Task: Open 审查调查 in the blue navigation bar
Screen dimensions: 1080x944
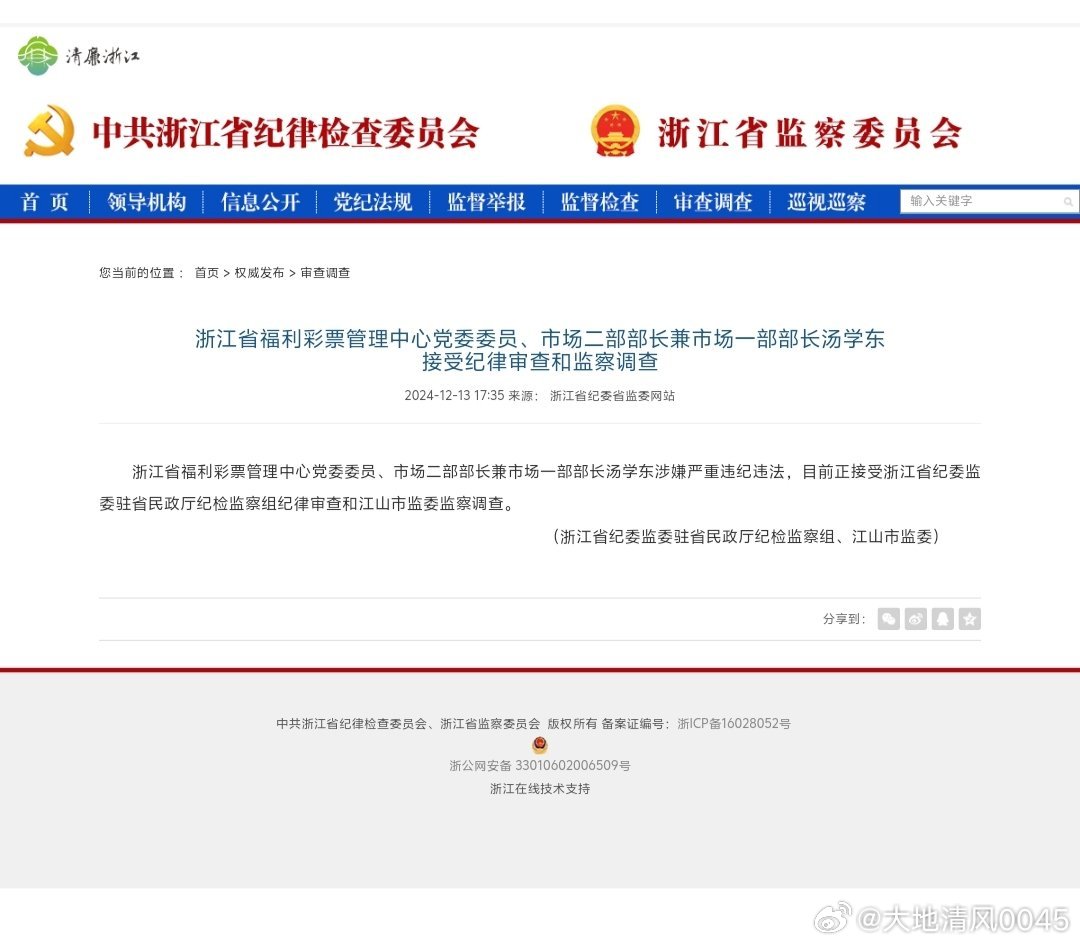Action: 713,202
